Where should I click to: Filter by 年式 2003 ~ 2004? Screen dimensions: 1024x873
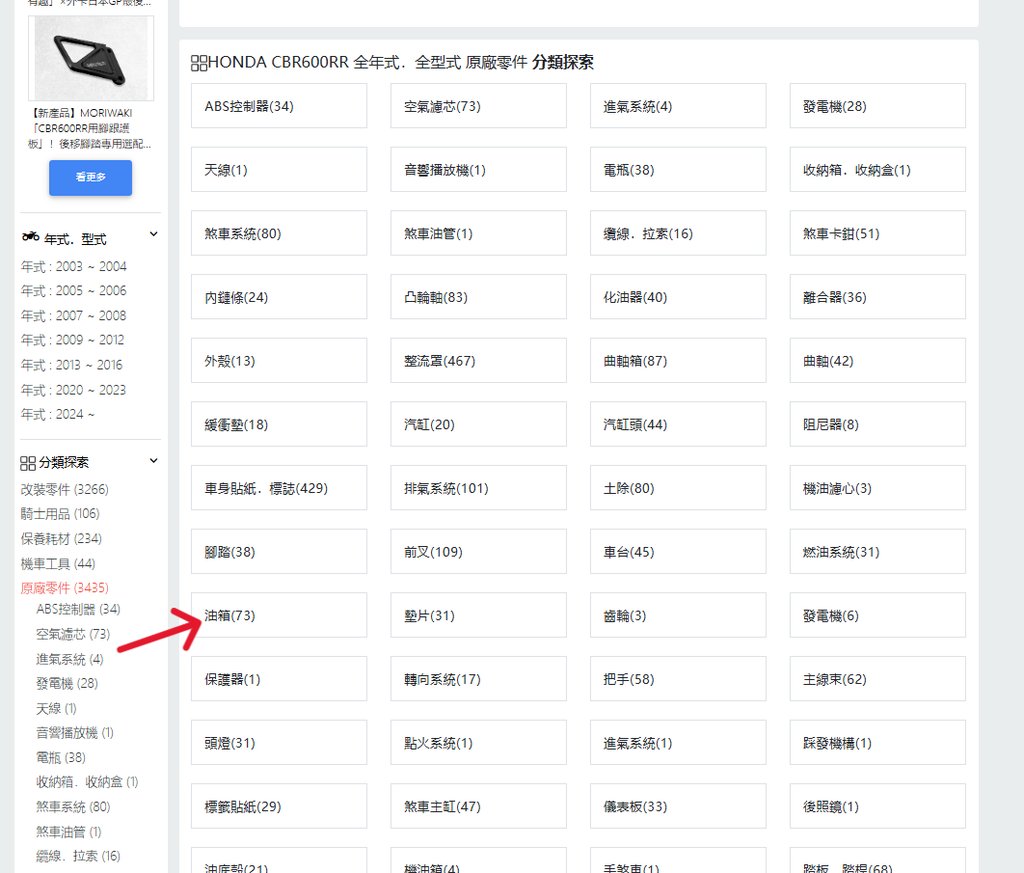click(x=73, y=266)
